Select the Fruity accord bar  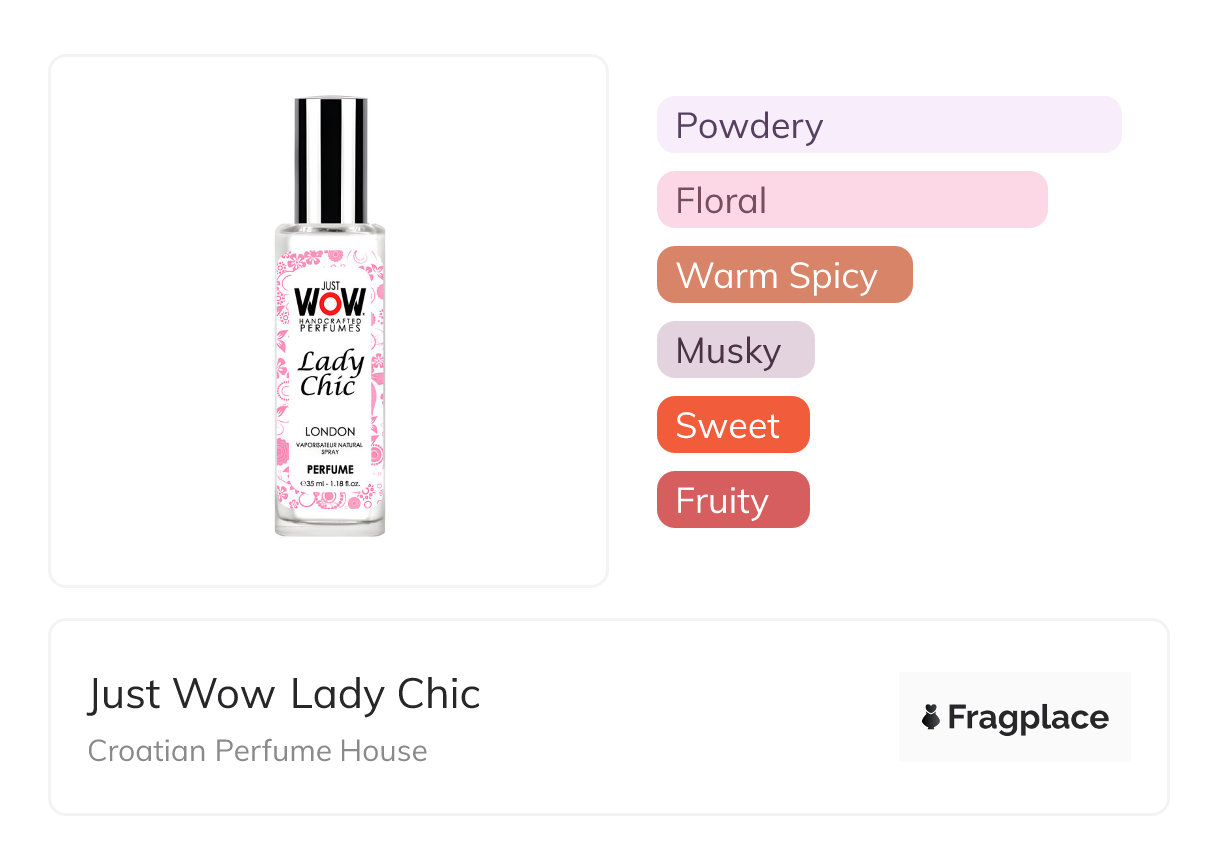pos(733,500)
